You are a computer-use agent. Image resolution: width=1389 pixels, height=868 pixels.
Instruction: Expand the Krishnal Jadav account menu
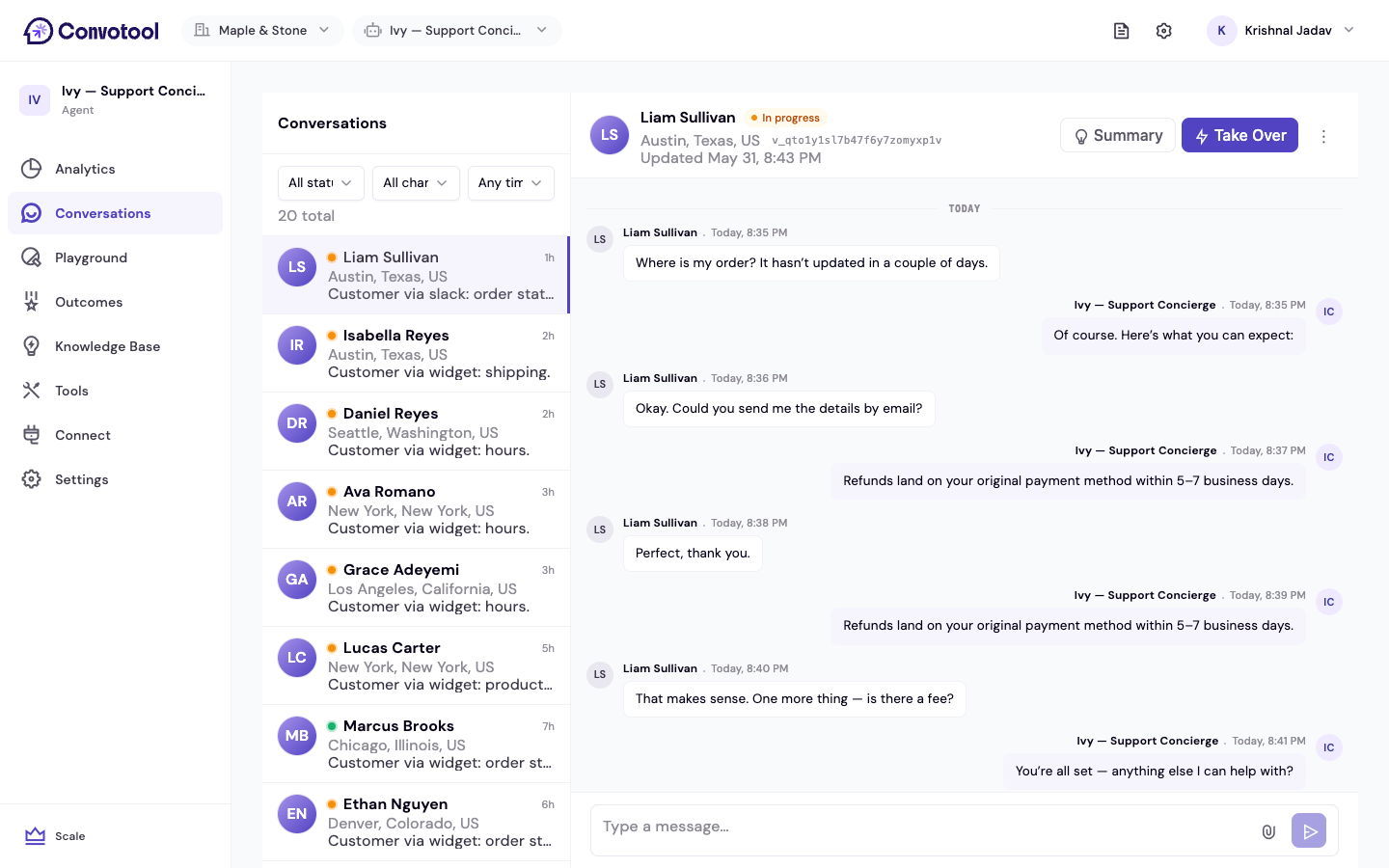(1281, 31)
